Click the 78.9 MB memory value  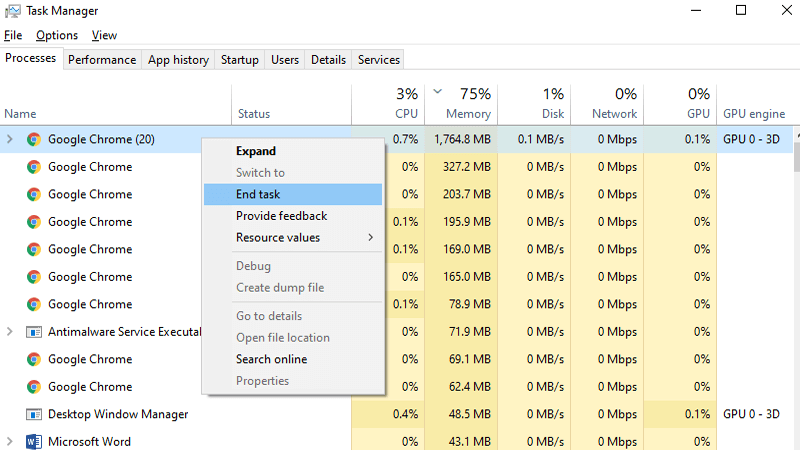pos(469,305)
